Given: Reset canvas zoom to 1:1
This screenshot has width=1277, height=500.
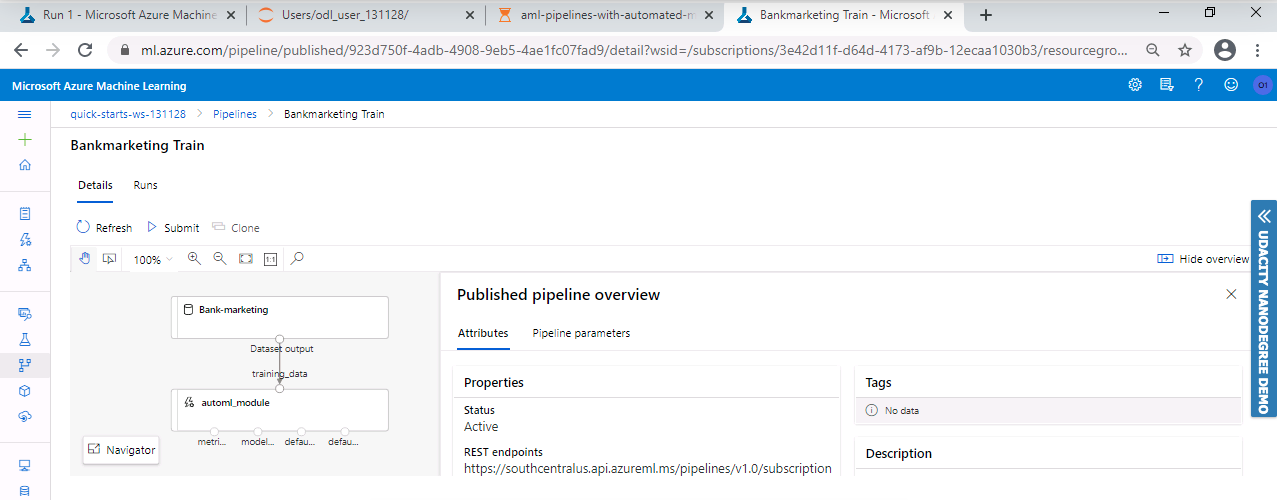Looking at the screenshot, I should 270,259.
